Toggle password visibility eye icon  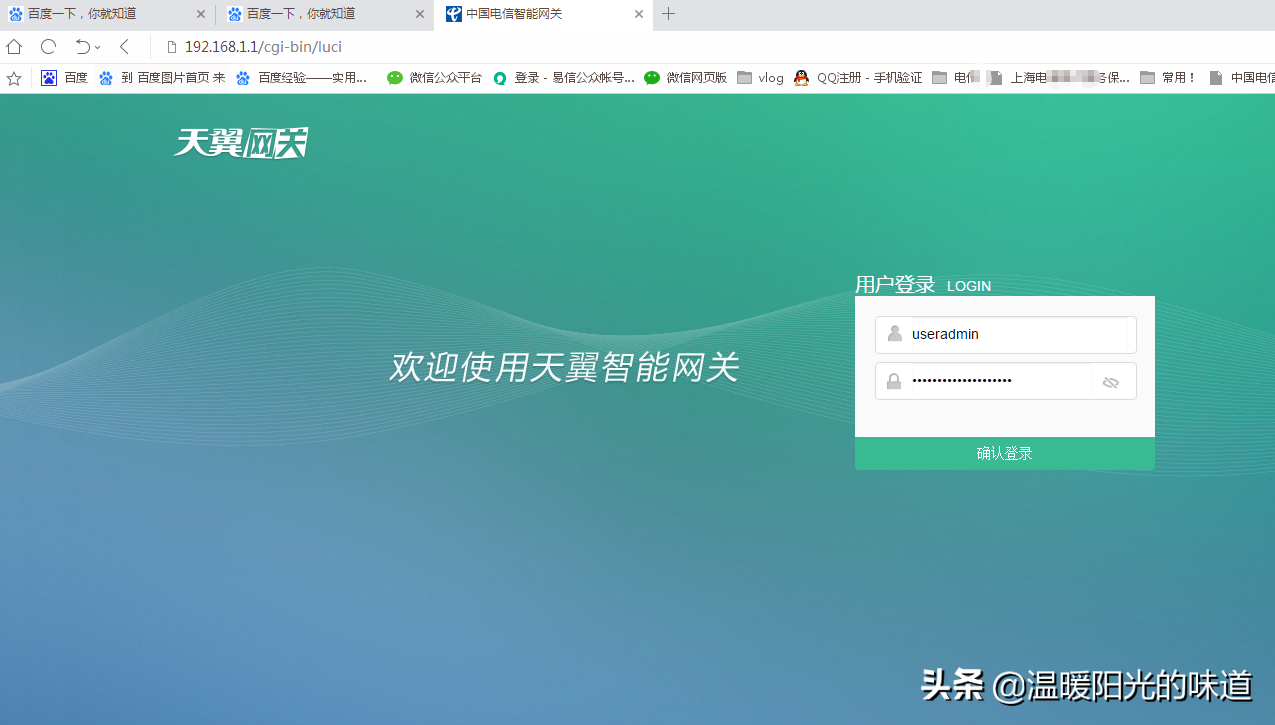[1110, 382]
